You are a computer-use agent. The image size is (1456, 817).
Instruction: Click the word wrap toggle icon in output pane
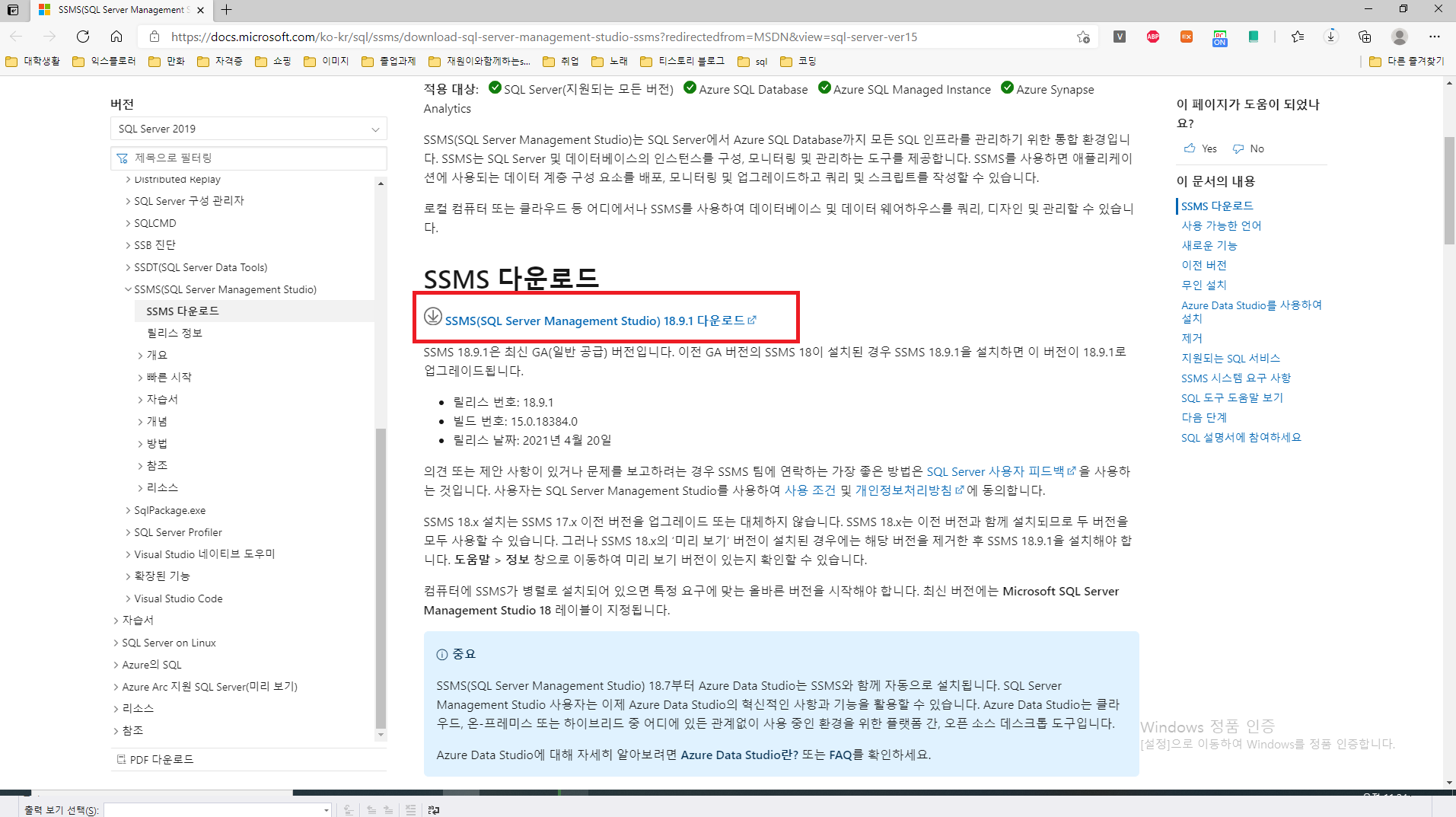pos(435,810)
